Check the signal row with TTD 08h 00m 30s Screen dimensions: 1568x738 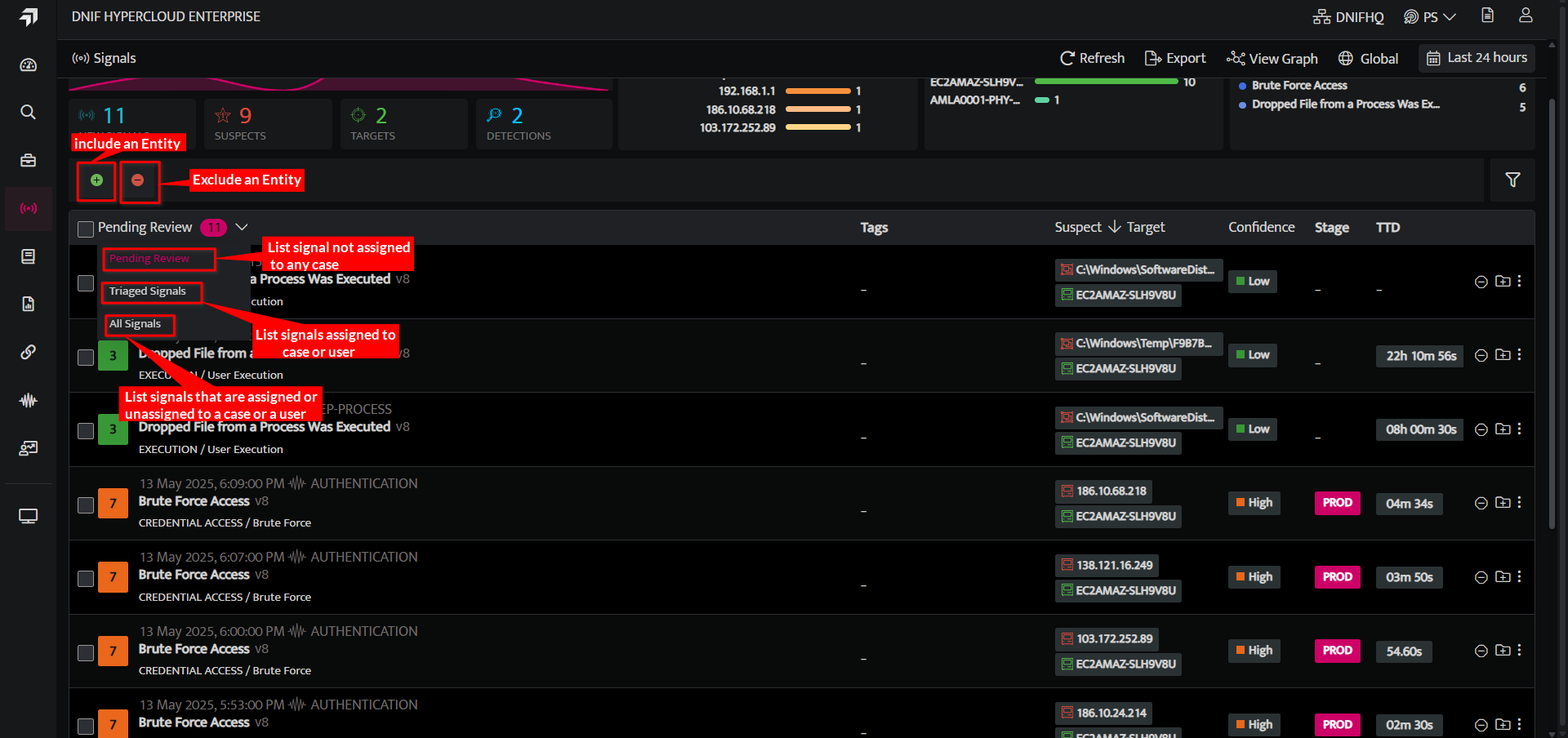pyautogui.click(x=86, y=430)
